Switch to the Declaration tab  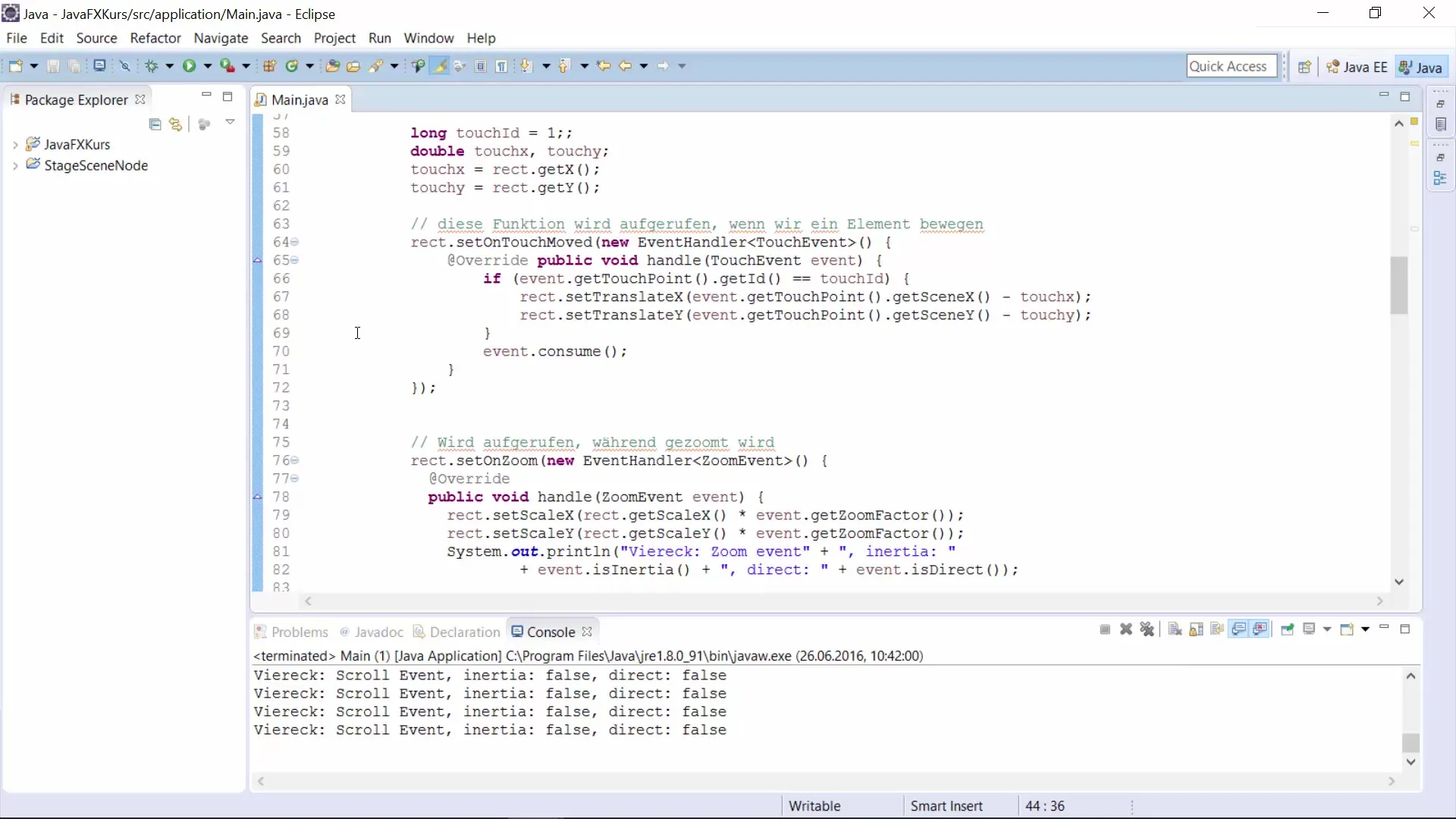[x=457, y=632]
